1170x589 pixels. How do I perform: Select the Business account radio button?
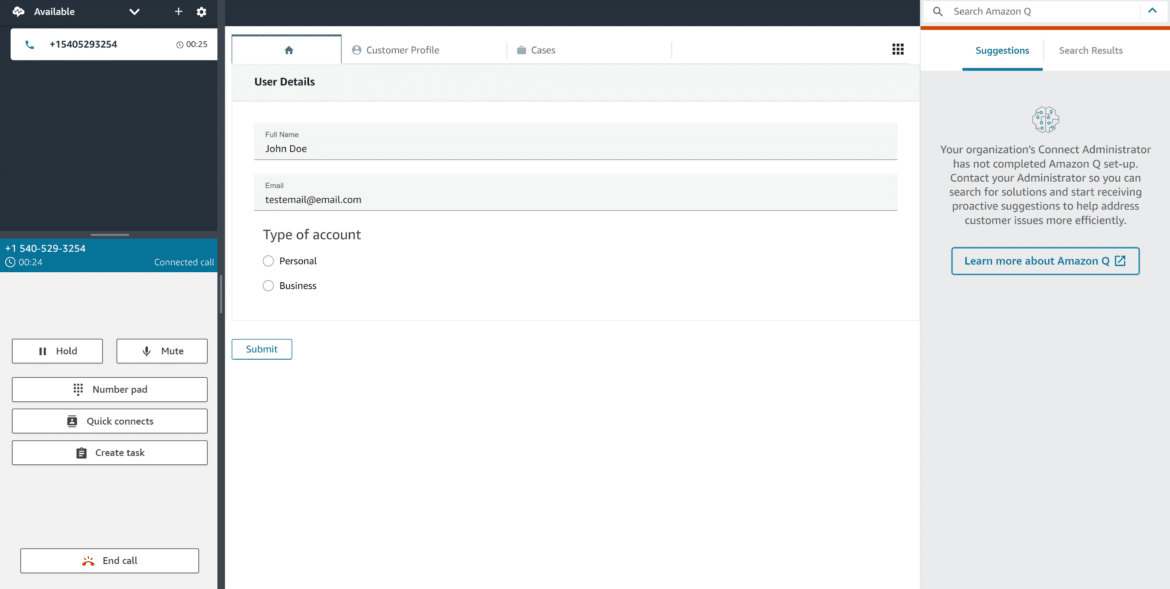(268, 285)
